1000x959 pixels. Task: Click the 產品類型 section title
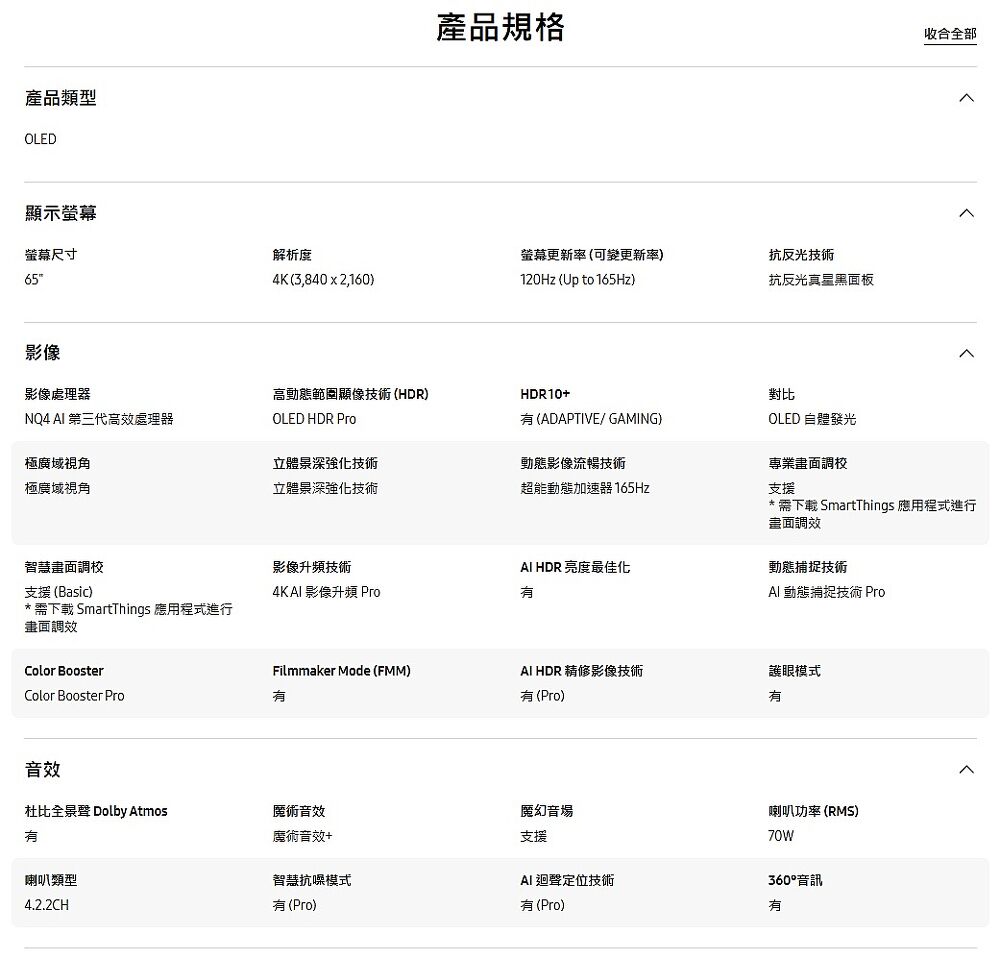pyautogui.click(x=61, y=98)
